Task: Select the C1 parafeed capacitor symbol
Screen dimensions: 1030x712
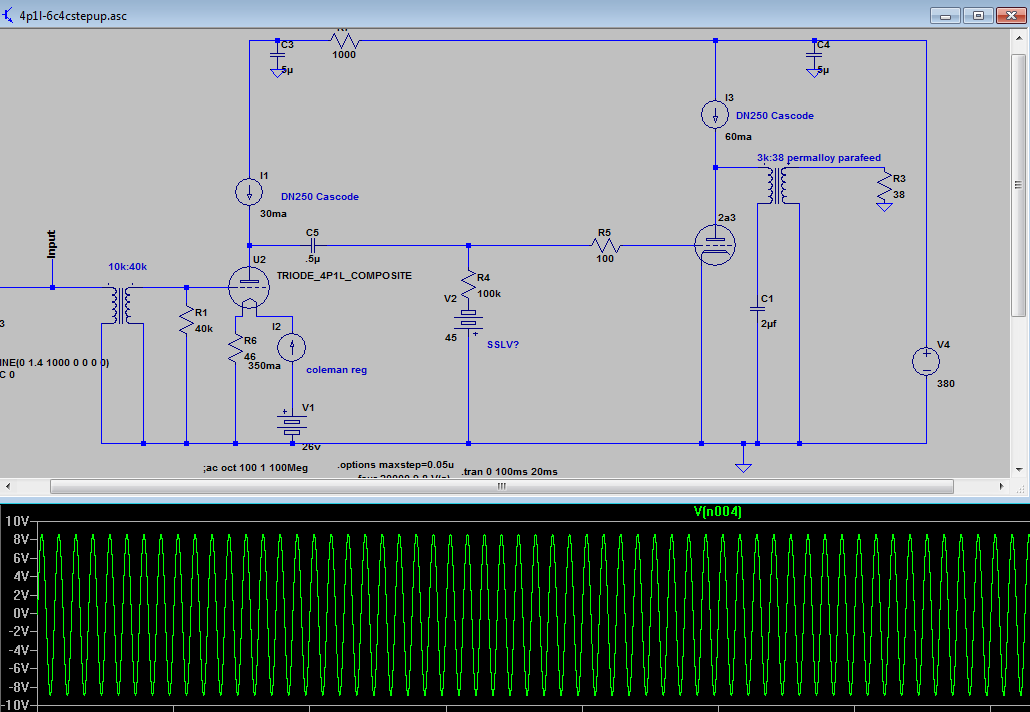Action: [x=757, y=309]
